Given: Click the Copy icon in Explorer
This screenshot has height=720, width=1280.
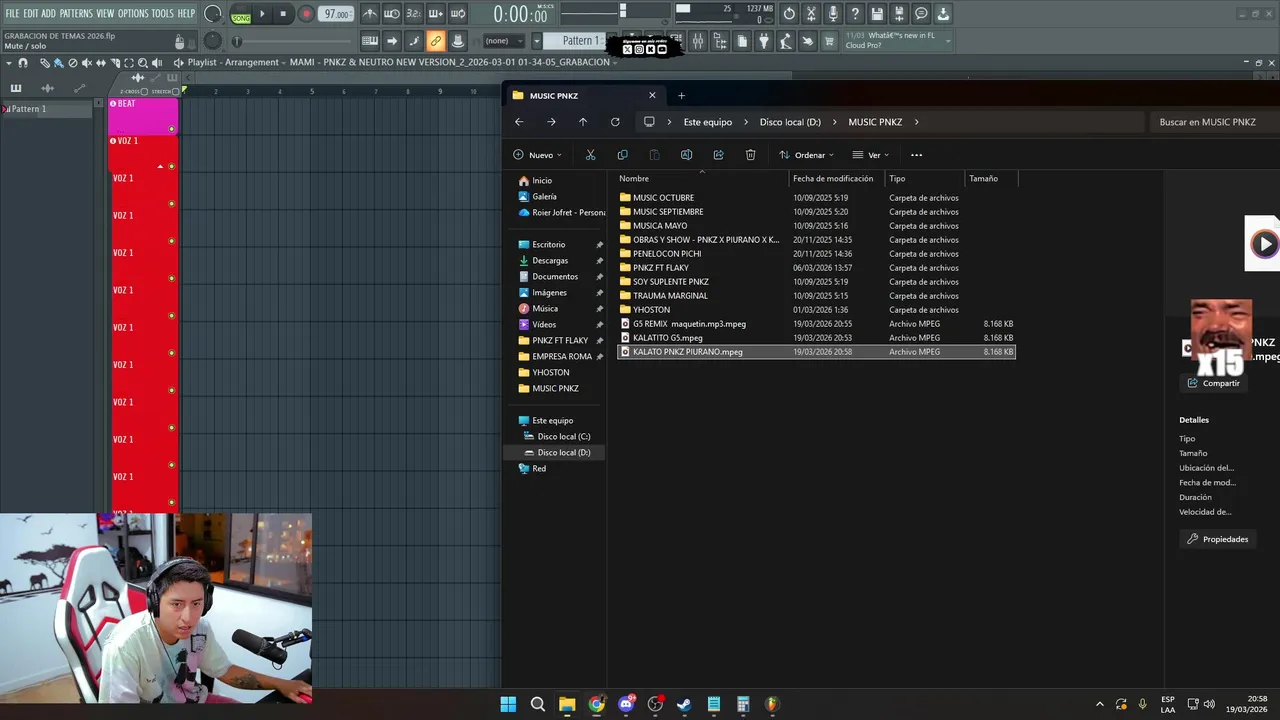Looking at the screenshot, I should [622, 155].
